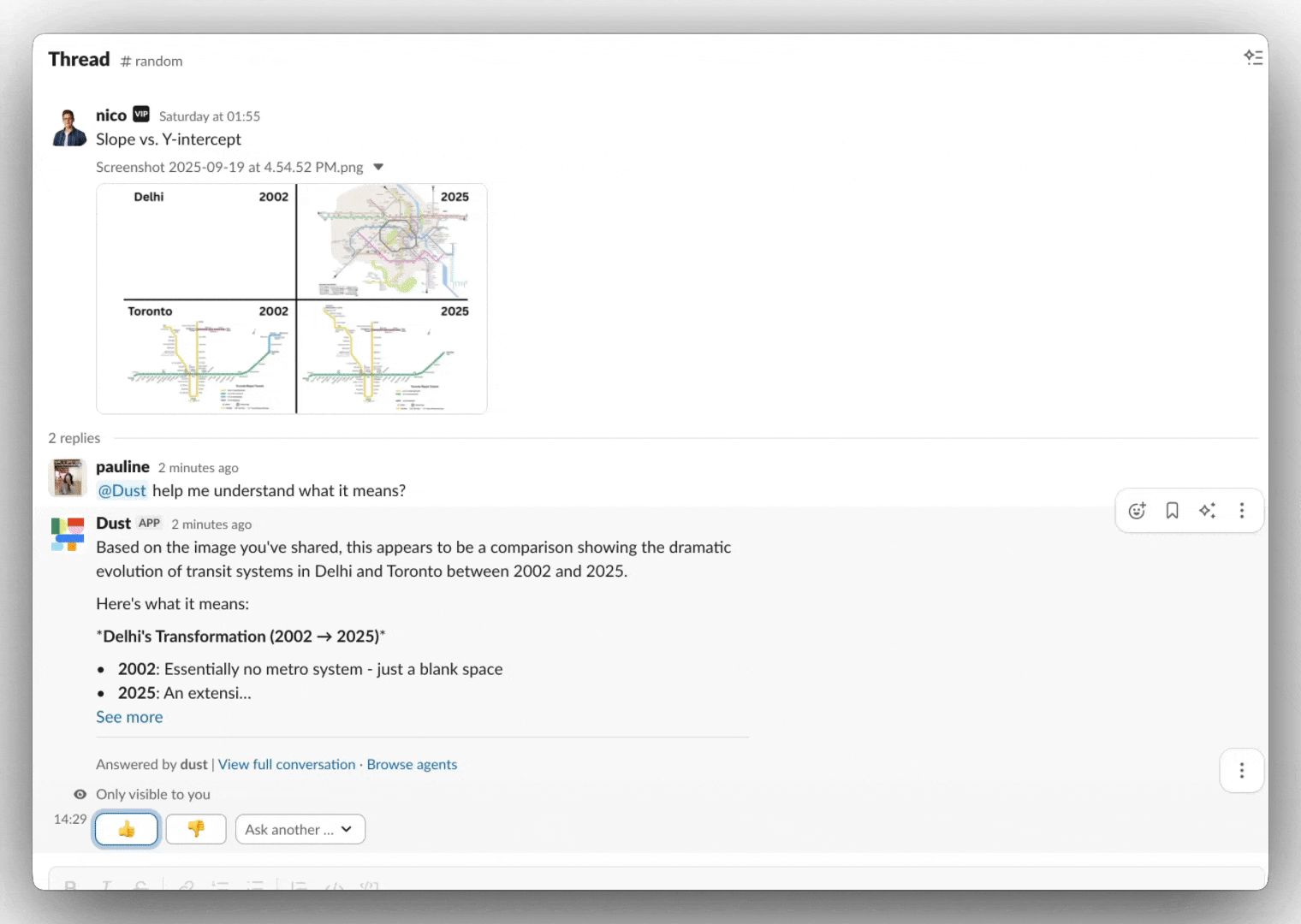Collapse the screenshot attachment using the triangle
The height and width of the screenshot is (924, 1301).
378,167
